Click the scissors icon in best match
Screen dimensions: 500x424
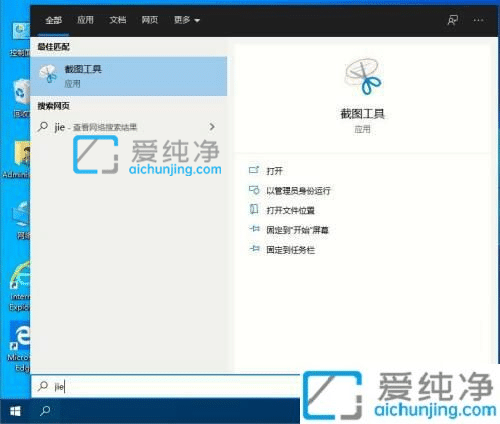pyautogui.click(x=48, y=74)
